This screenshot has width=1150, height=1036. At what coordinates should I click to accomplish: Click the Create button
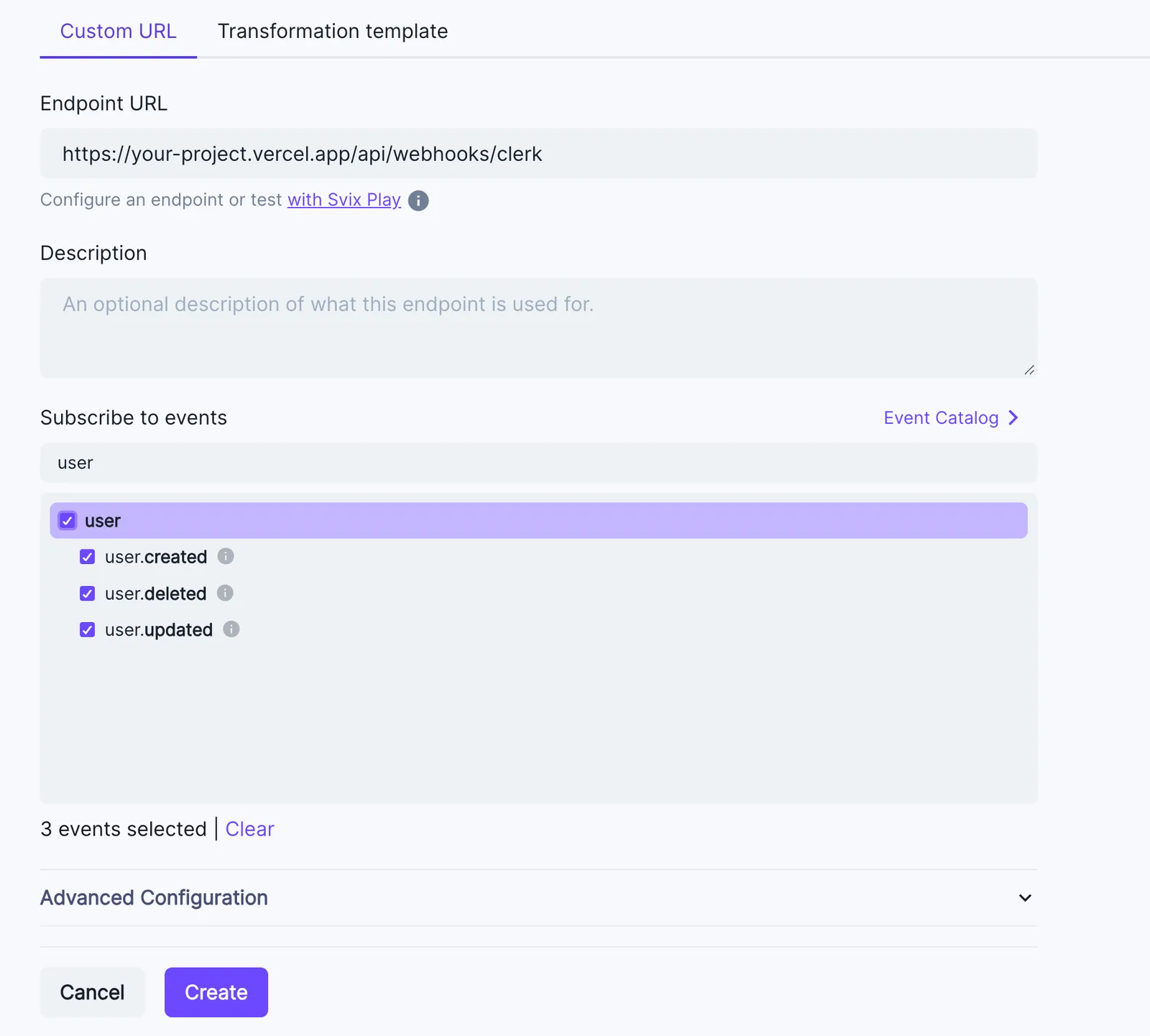(216, 992)
